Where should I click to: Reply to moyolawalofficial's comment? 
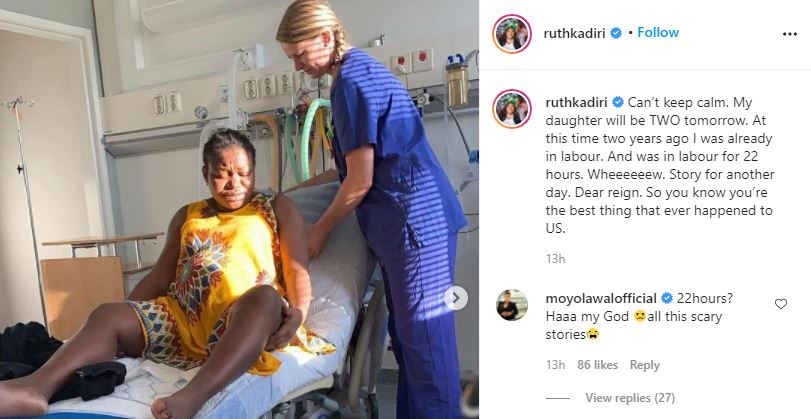[x=644, y=365]
